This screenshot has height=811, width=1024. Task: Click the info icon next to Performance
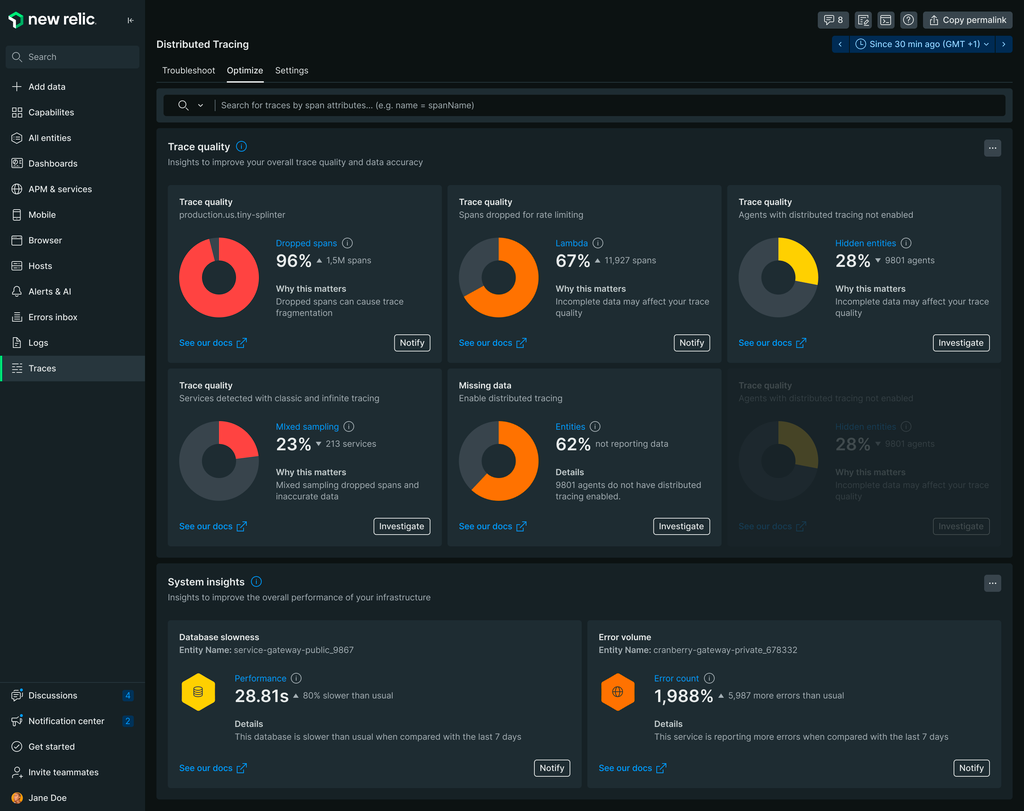(x=296, y=678)
